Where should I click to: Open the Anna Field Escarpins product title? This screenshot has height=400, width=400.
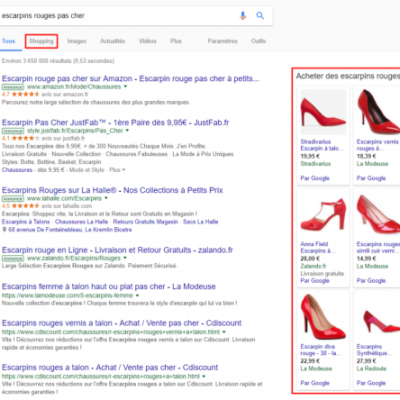pyautogui.click(x=318, y=247)
